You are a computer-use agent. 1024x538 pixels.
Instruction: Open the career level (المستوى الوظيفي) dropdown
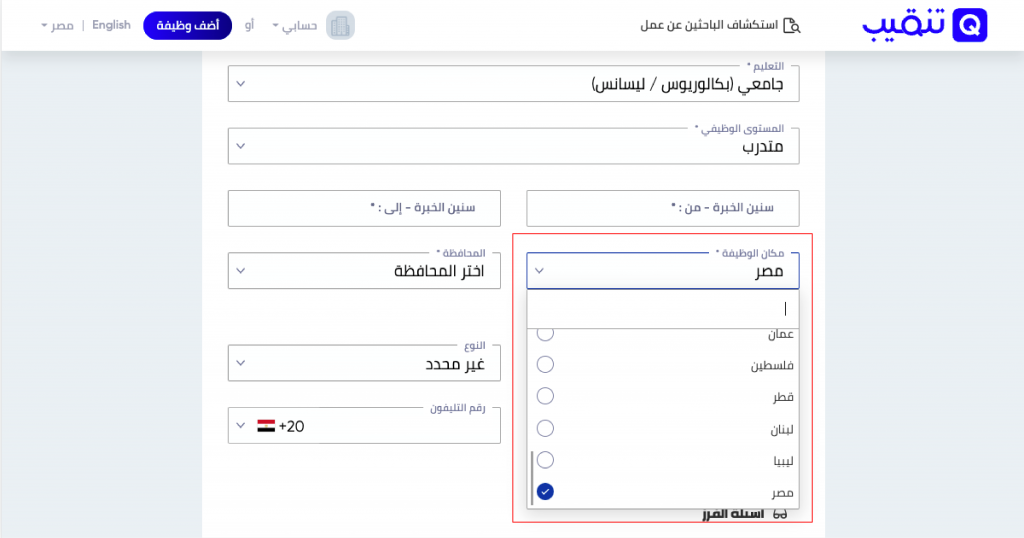pyautogui.click(x=513, y=146)
